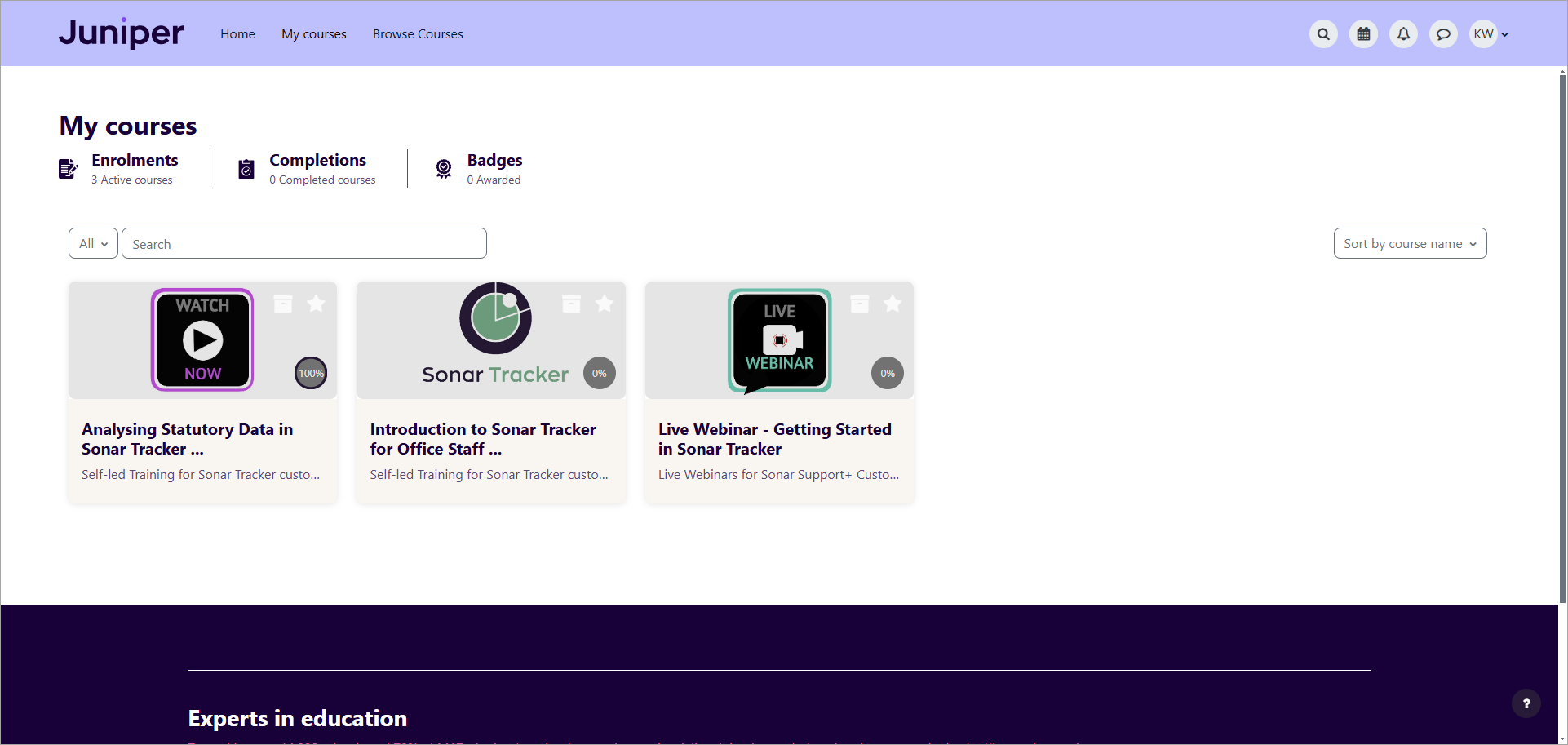Open Introduction to Sonar Tracker course title
Image resolution: width=1568 pixels, height=745 pixels.
pyautogui.click(x=482, y=439)
